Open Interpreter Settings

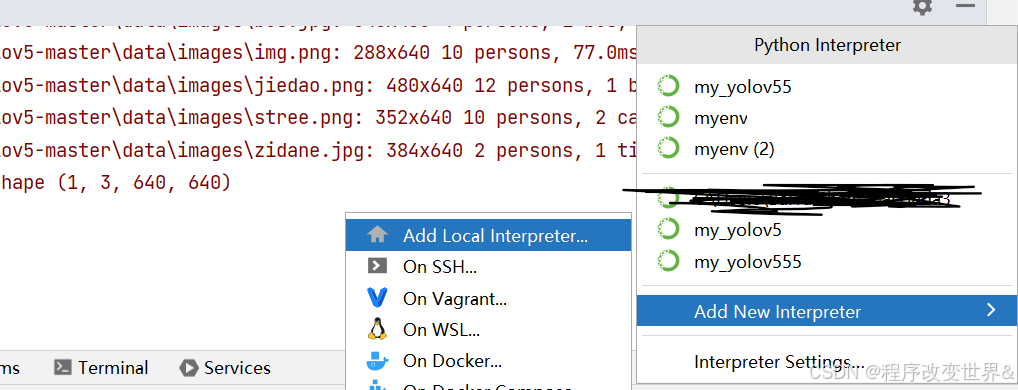point(827,361)
